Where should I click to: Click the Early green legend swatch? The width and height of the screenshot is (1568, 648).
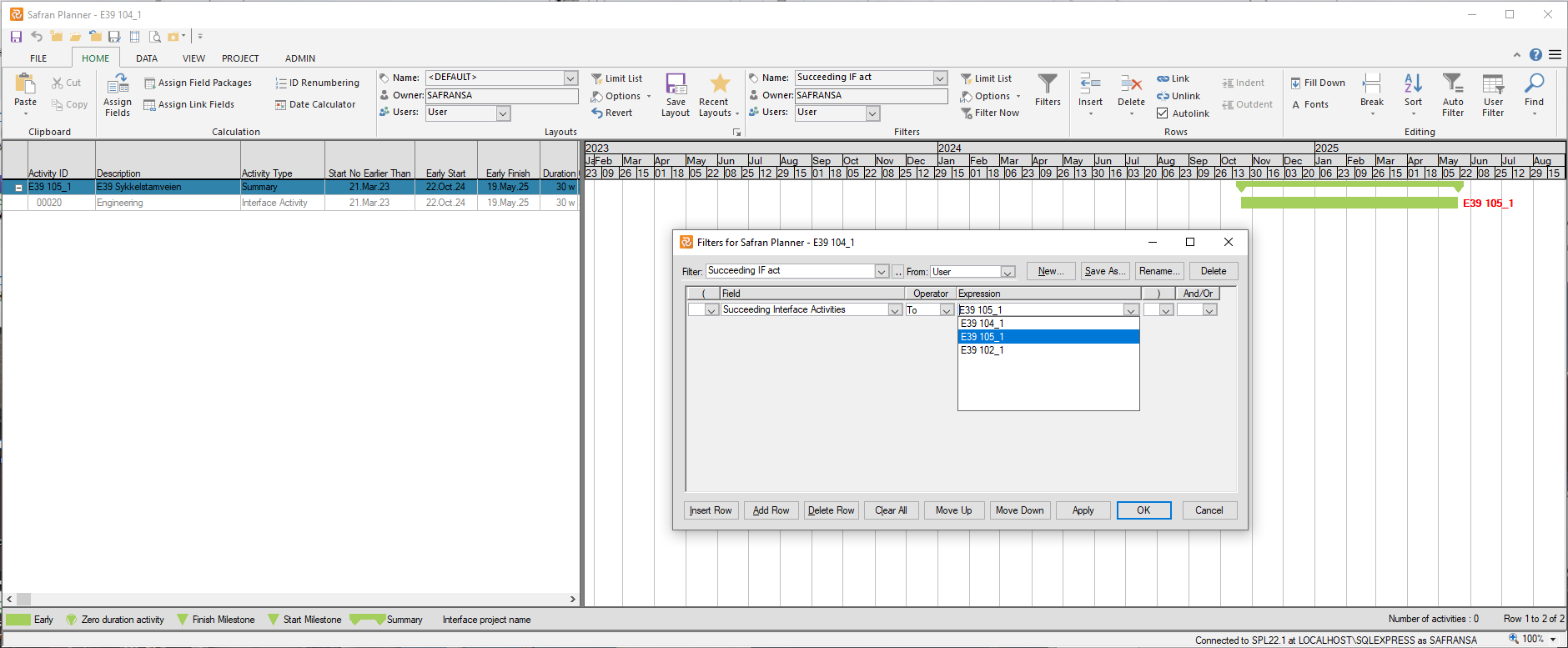pos(18,620)
